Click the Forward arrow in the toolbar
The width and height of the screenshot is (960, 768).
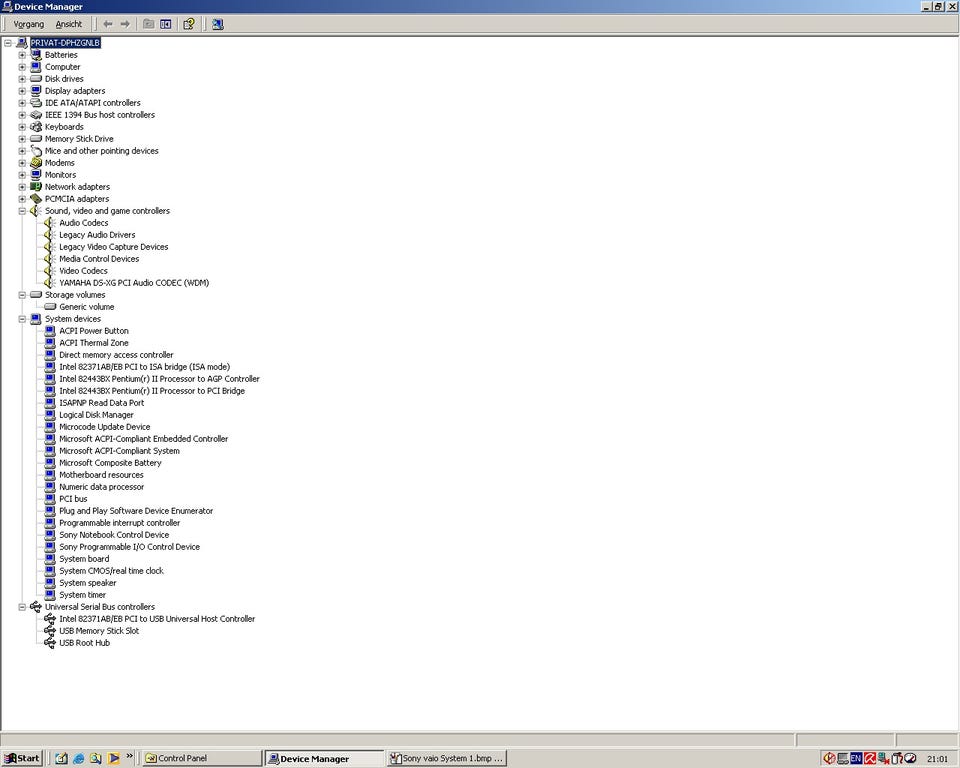coord(125,24)
